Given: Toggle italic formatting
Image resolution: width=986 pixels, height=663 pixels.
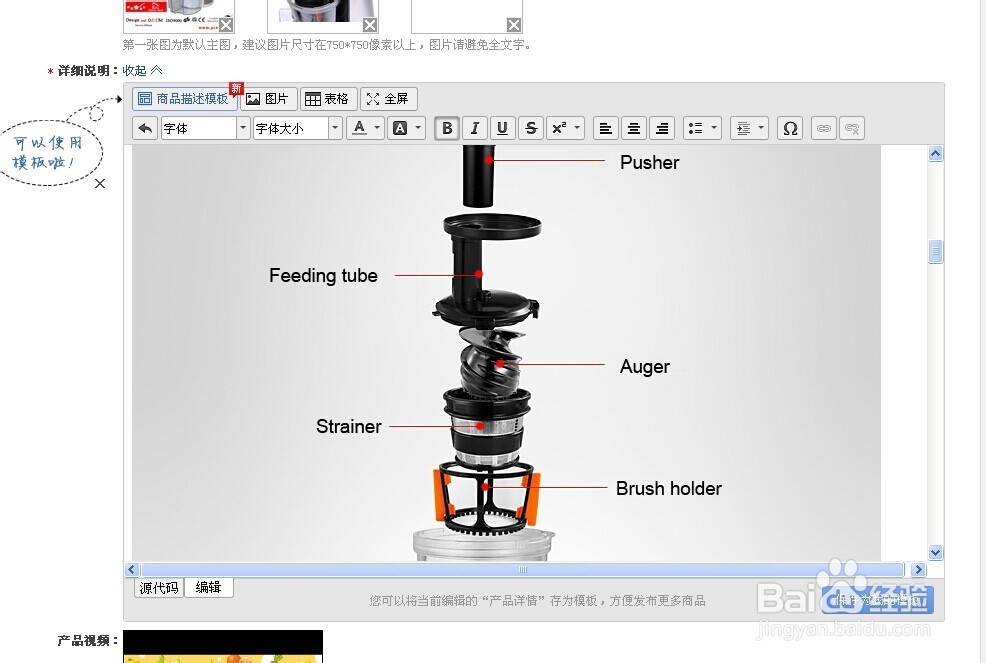Looking at the screenshot, I should pos(475,128).
